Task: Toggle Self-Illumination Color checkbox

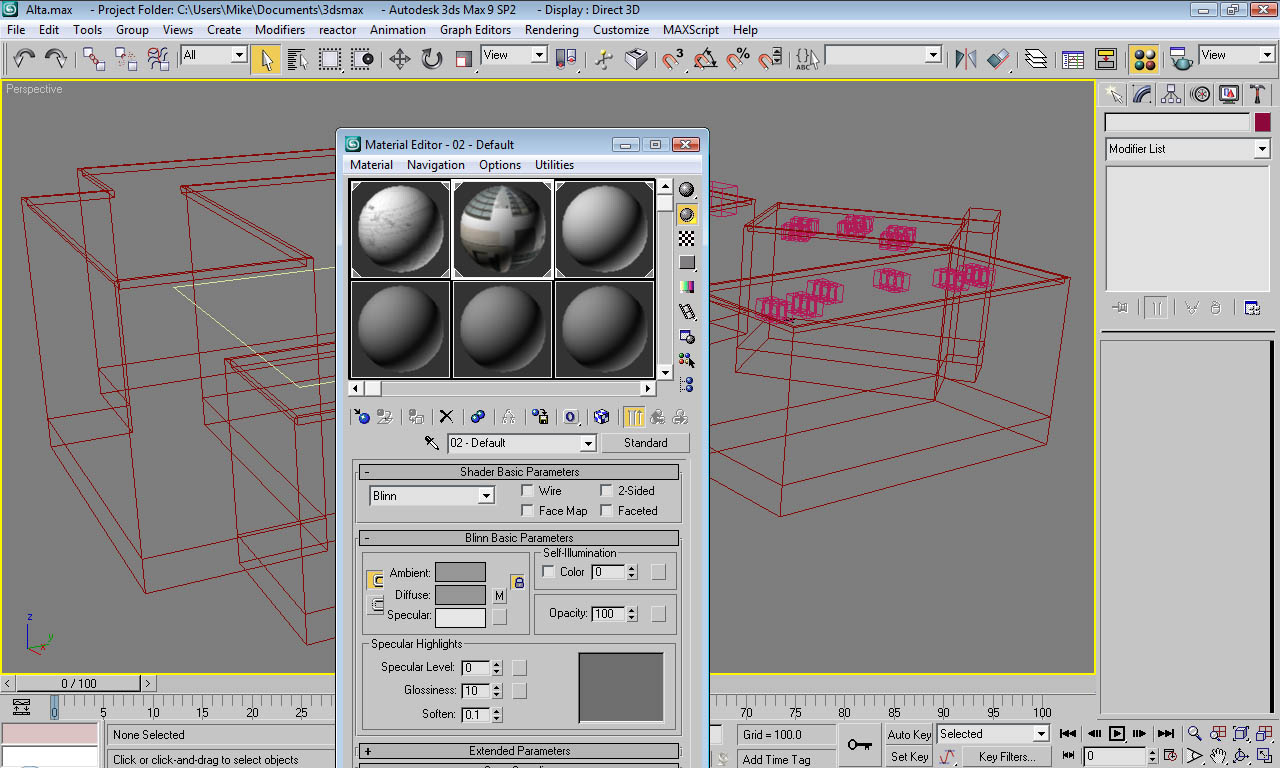Action: 548,572
